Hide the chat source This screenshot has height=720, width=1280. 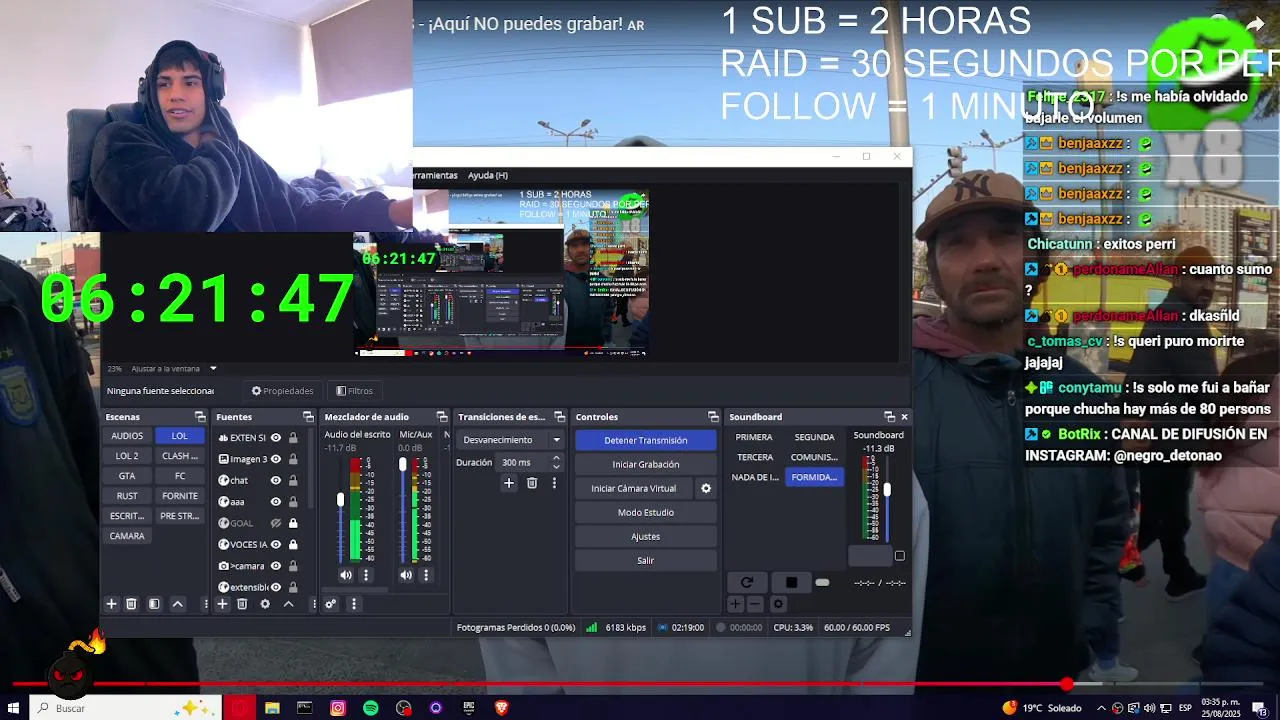click(x=276, y=480)
